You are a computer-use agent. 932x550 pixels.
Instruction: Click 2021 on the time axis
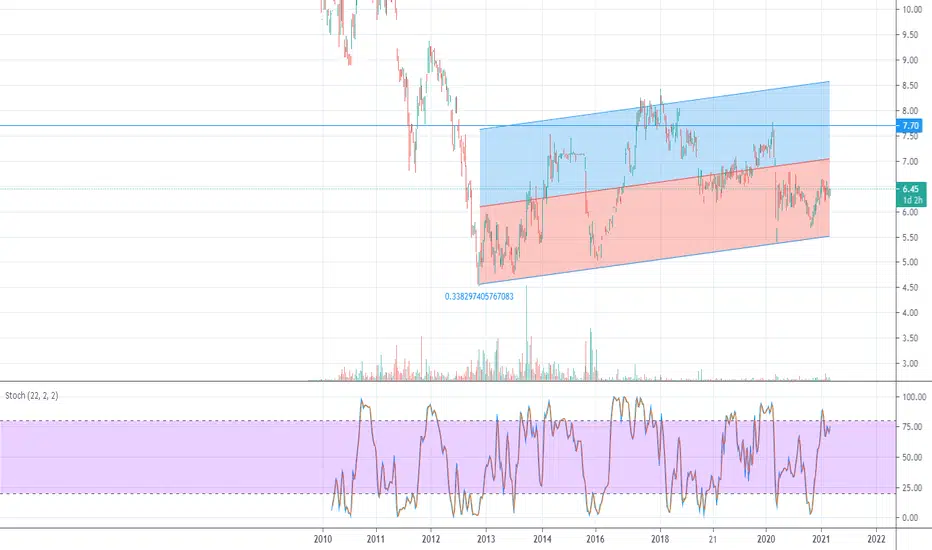click(x=821, y=539)
